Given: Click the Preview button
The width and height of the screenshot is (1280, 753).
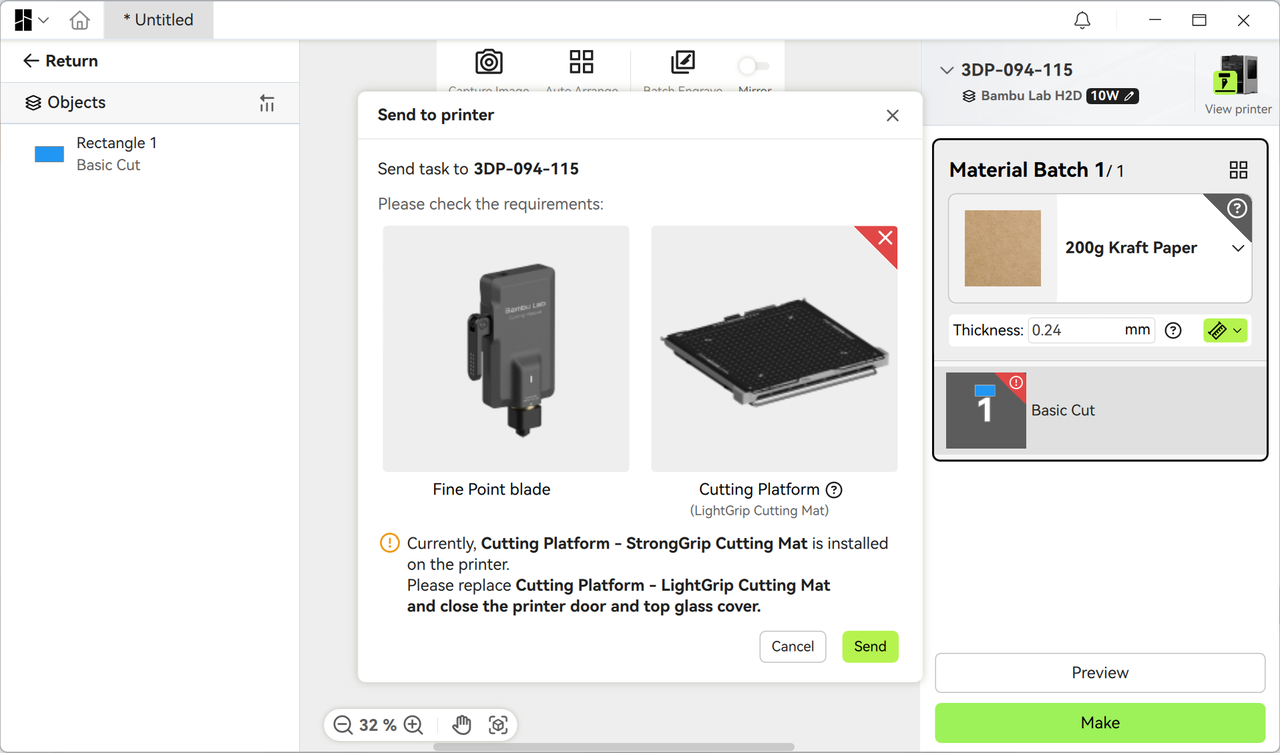Looking at the screenshot, I should click(1100, 673).
